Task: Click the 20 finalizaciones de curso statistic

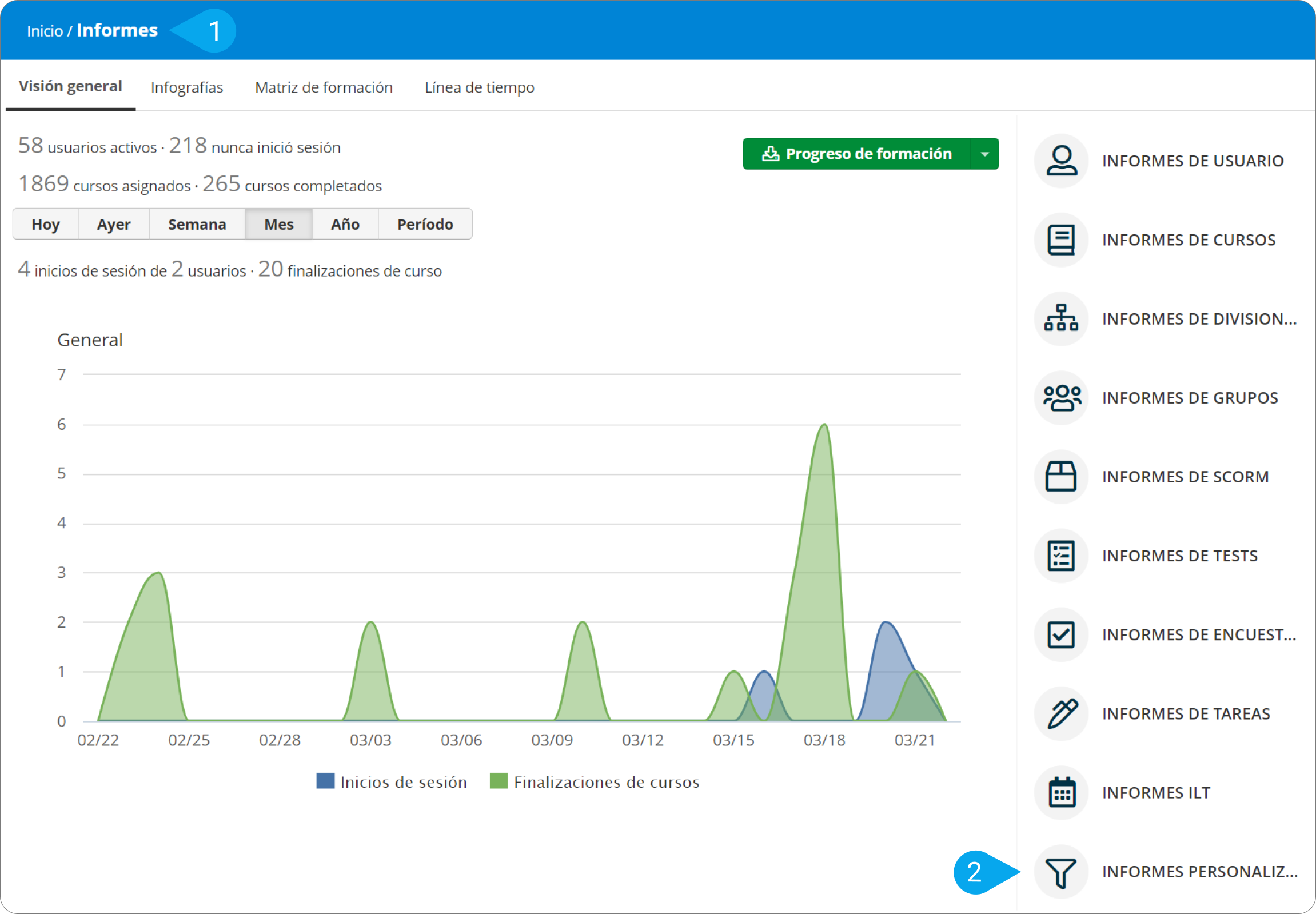Action: [350, 269]
